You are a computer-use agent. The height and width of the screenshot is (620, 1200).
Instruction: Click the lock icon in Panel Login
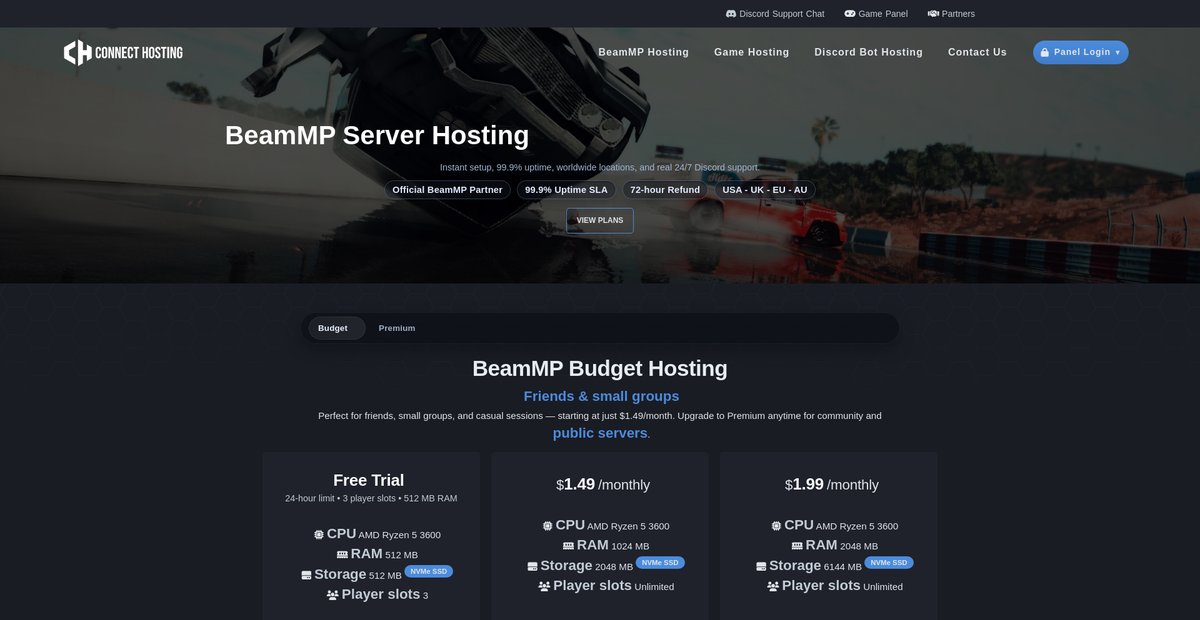pos(1045,52)
